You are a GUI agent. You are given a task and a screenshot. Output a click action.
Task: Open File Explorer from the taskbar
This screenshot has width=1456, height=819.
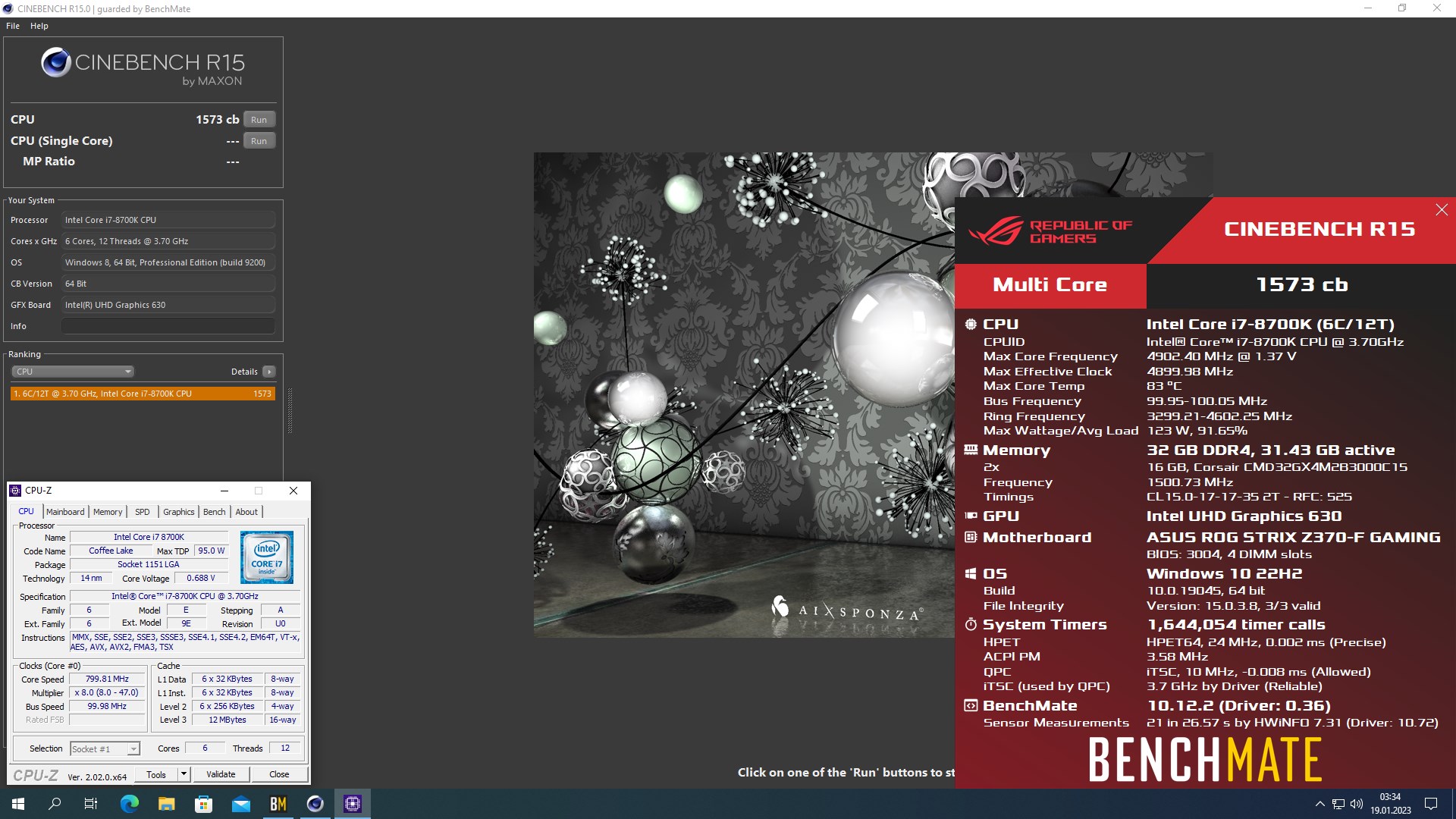click(167, 804)
